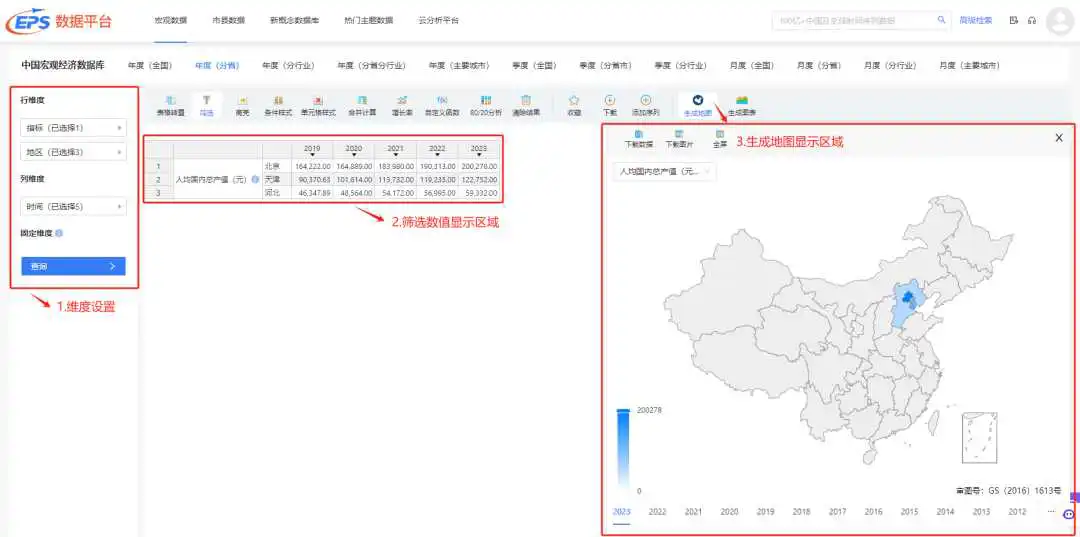
Task: Select the 筛选 filter tool
Action: [x=207, y=105]
